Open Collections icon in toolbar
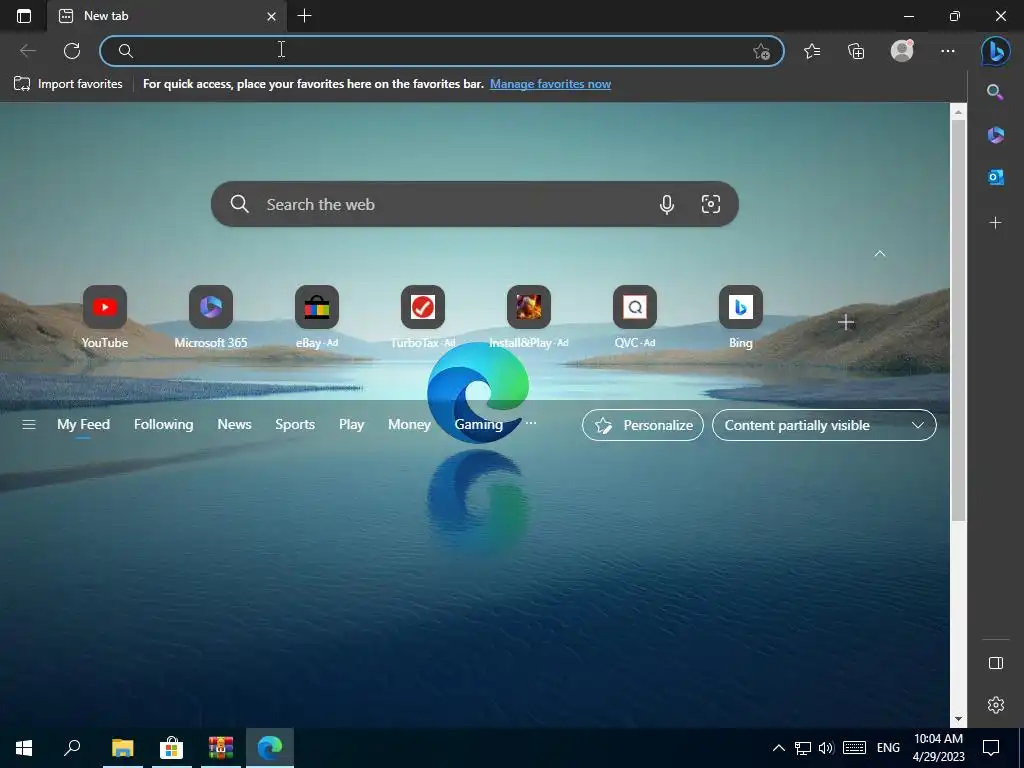 click(856, 51)
